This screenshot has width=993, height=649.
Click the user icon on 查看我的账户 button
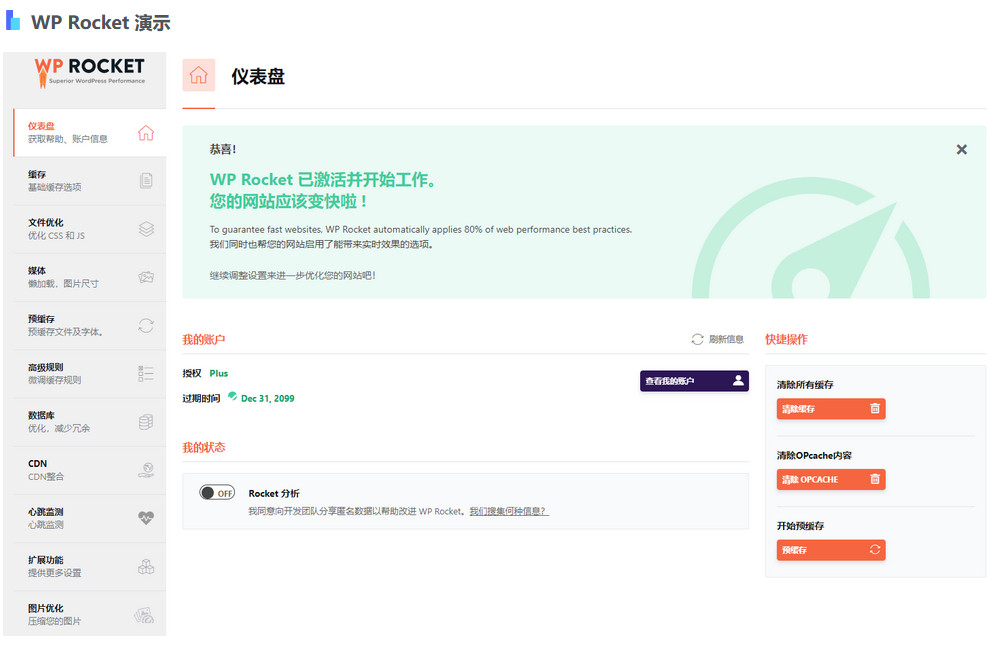[738, 381]
